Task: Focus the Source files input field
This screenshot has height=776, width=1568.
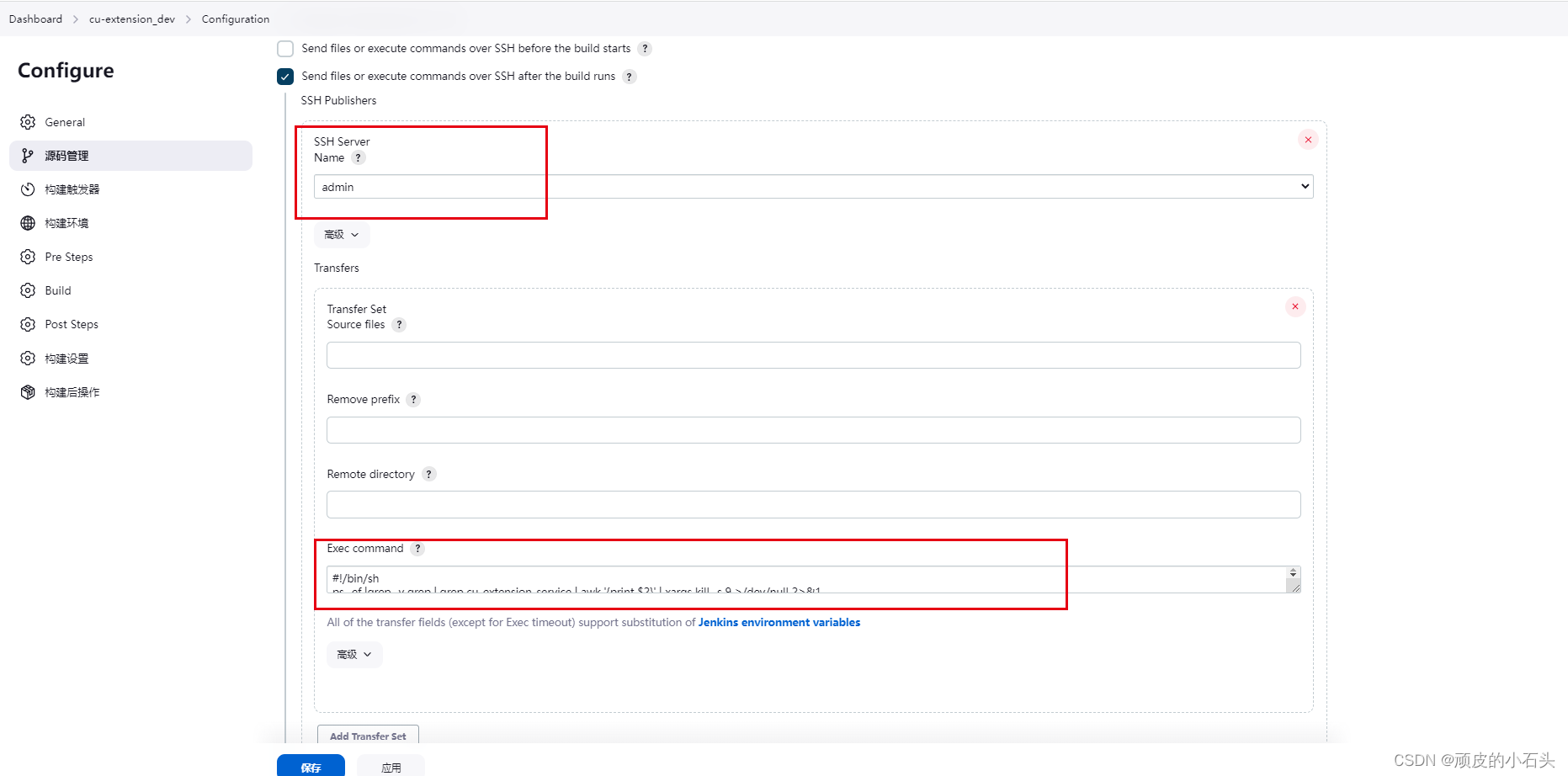Action: tap(813, 355)
